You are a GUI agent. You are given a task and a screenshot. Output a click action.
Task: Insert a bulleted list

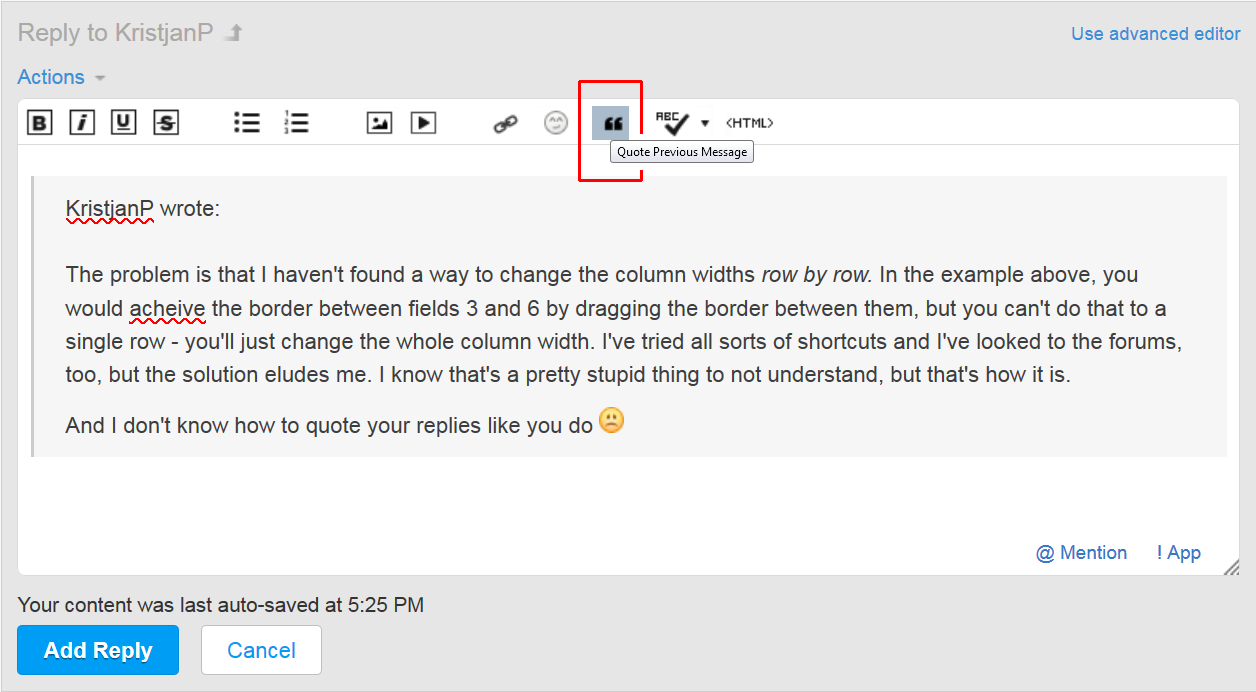(x=247, y=123)
